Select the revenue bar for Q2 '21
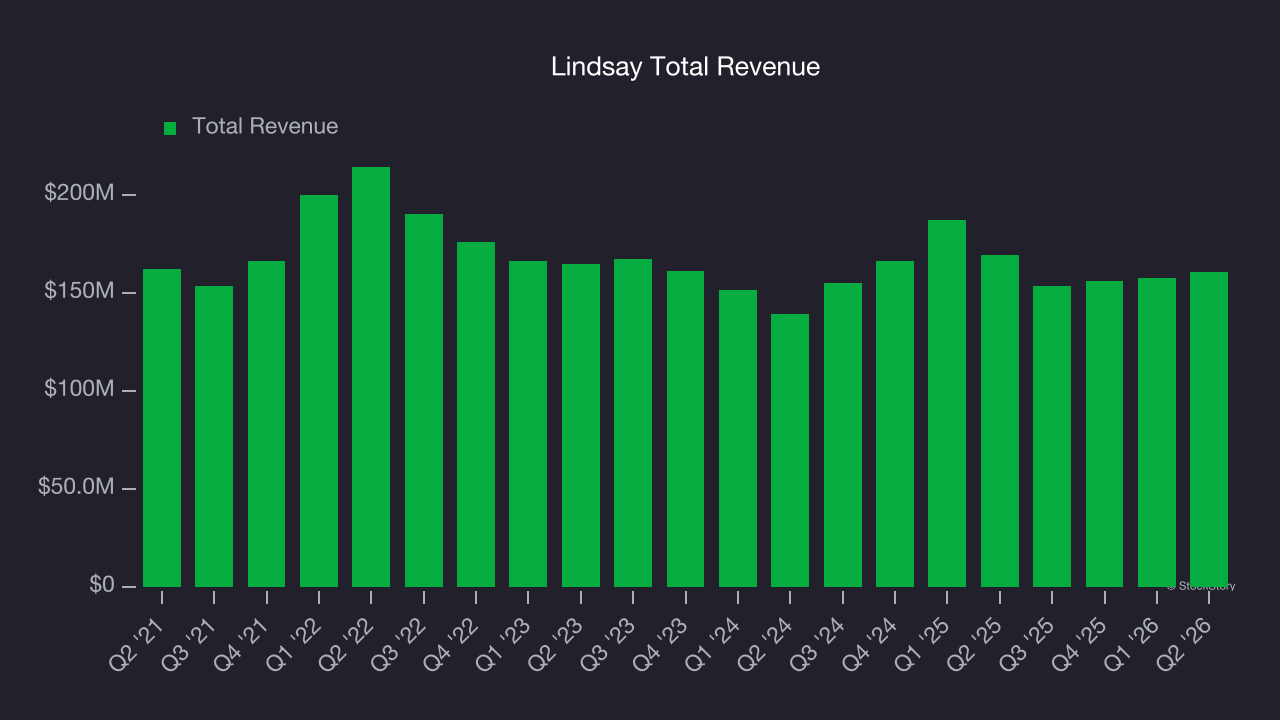1280x720 pixels. tap(162, 428)
